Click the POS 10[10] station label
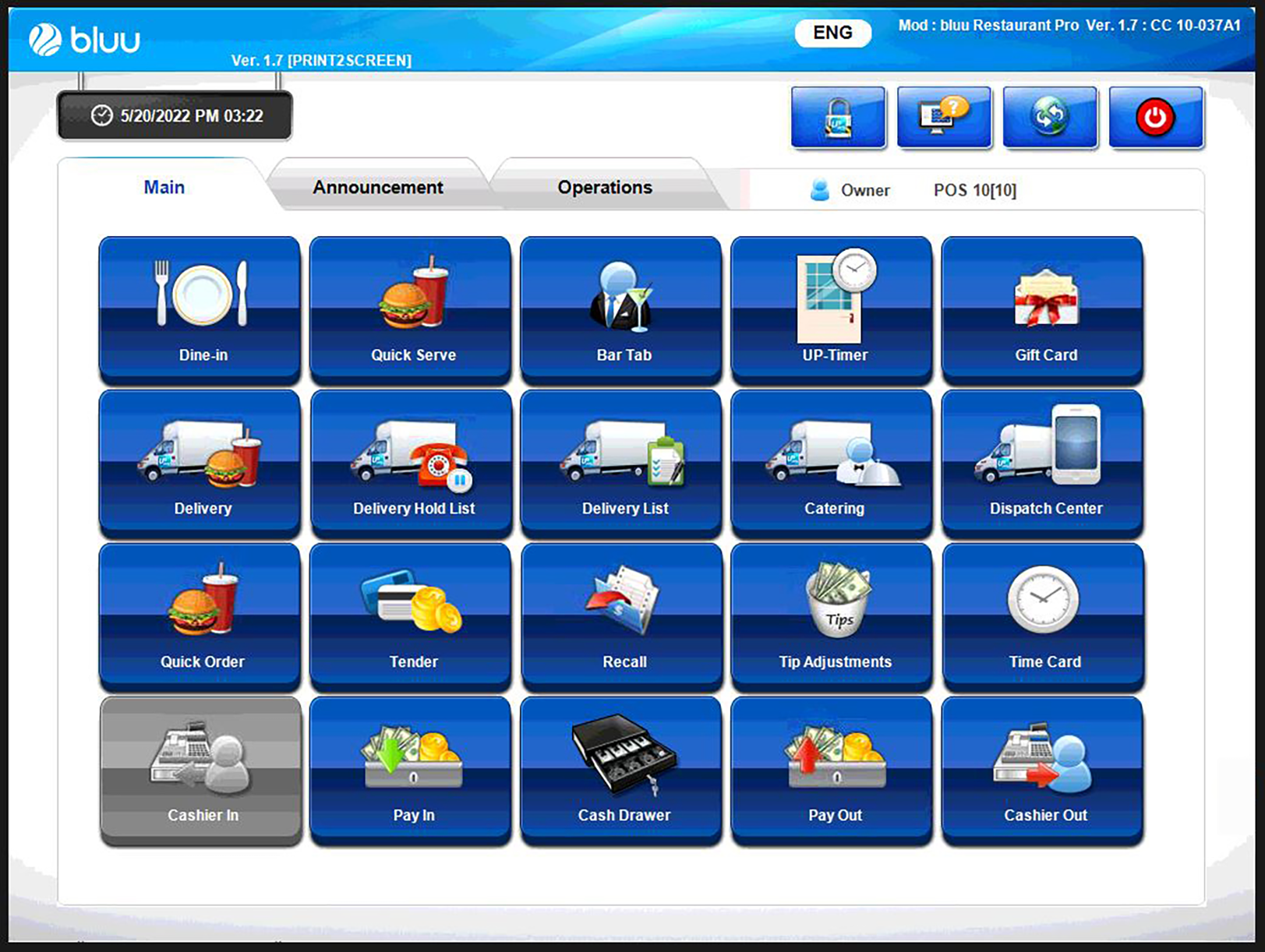The height and width of the screenshot is (952, 1265). [x=975, y=190]
